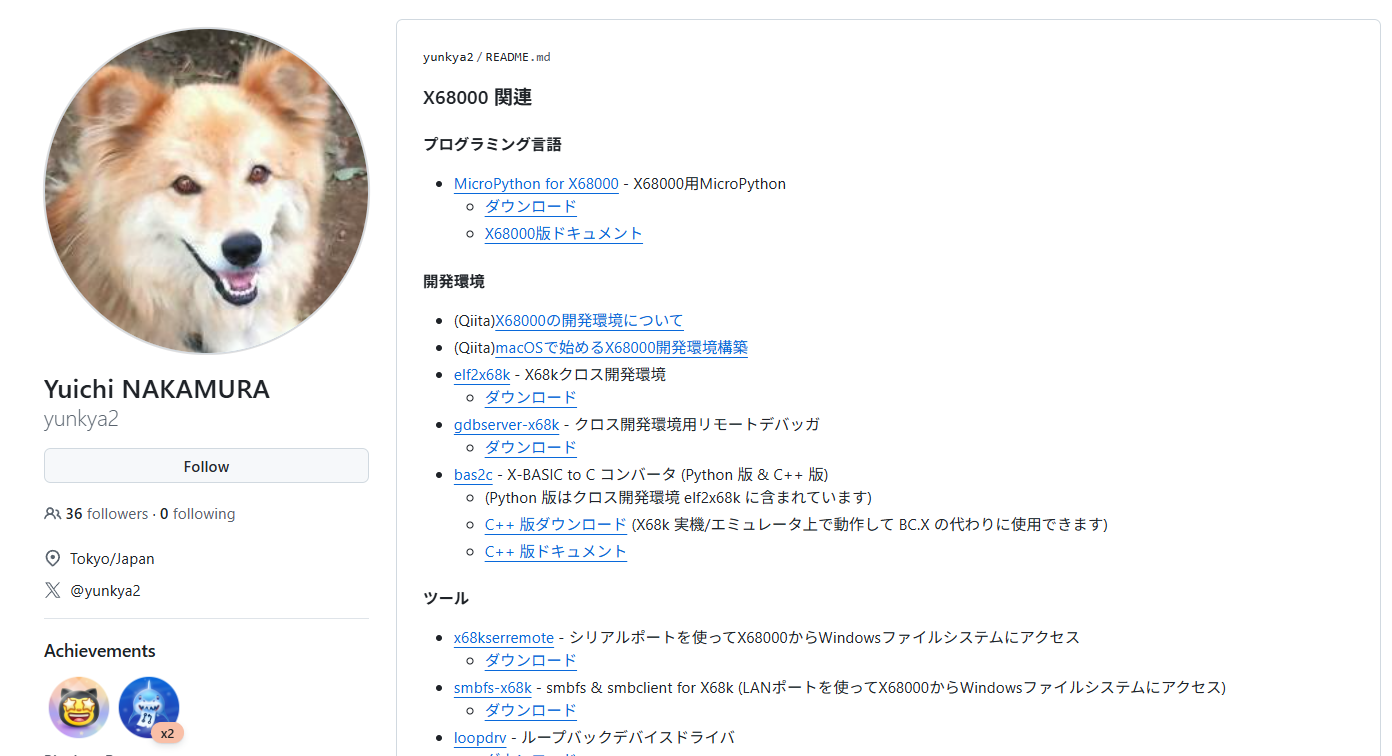Open the bas2c repository link

tap(473, 475)
